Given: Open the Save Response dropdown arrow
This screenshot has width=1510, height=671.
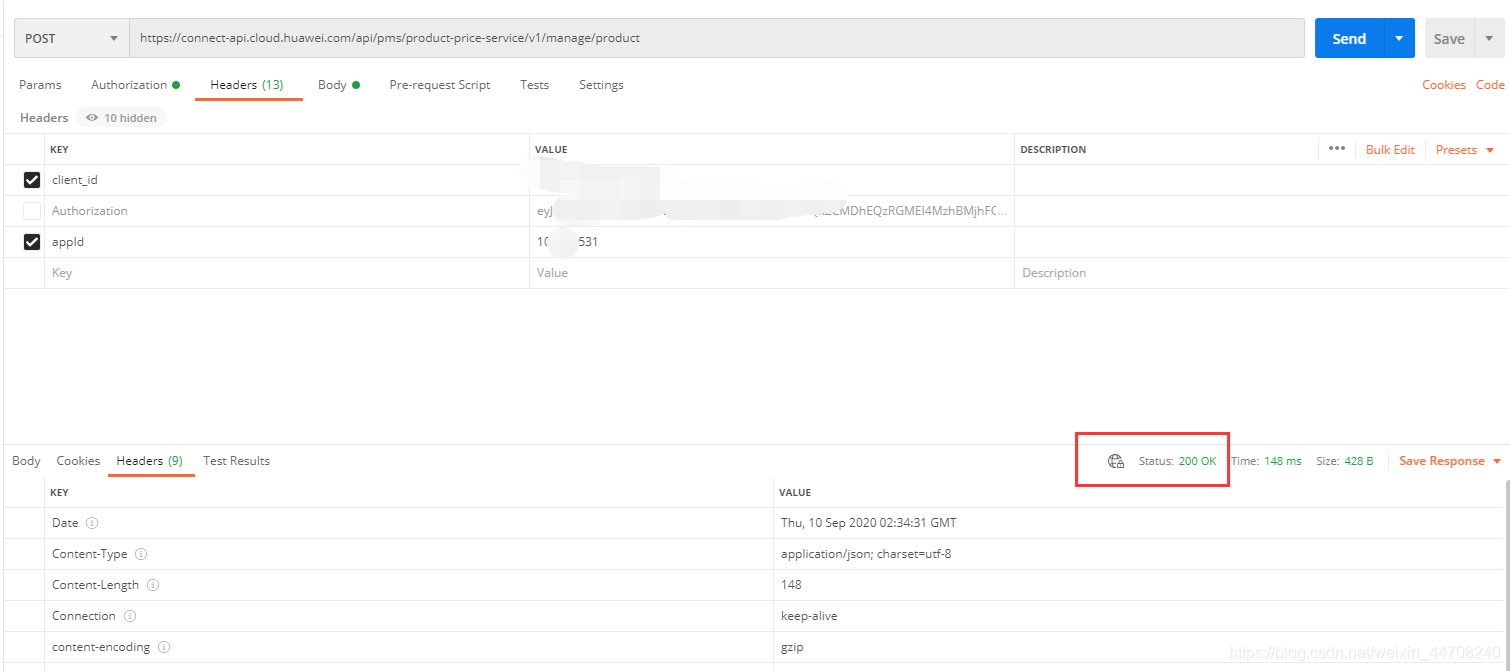Looking at the screenshot, I should [1497, 461].
